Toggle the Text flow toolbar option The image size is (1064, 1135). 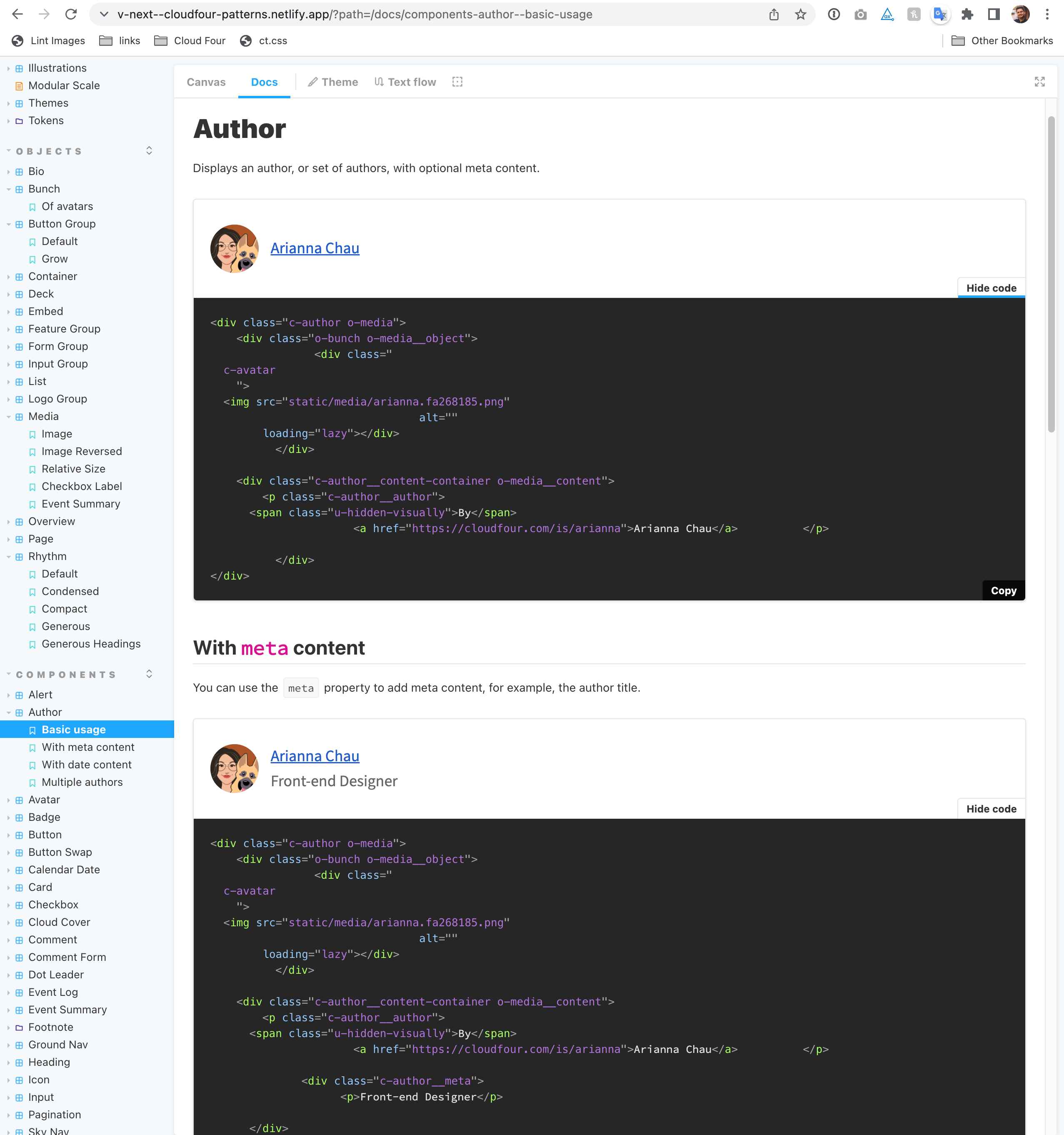click(x=405, y=82)
